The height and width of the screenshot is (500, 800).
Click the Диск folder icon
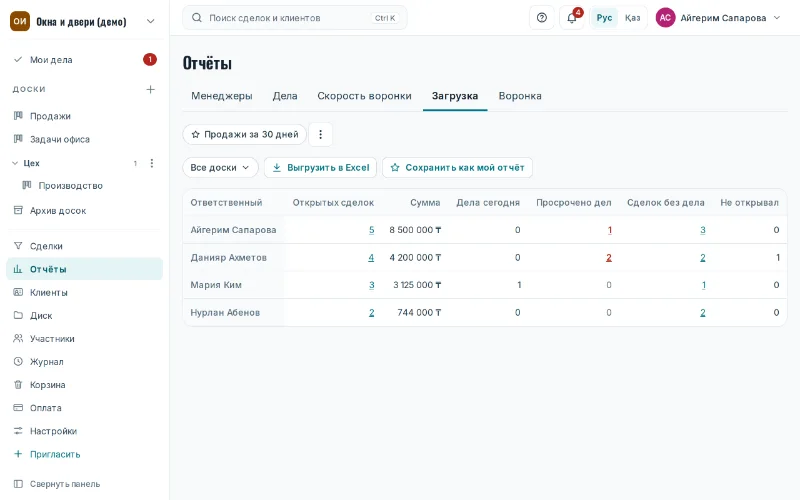coord(18,315)
